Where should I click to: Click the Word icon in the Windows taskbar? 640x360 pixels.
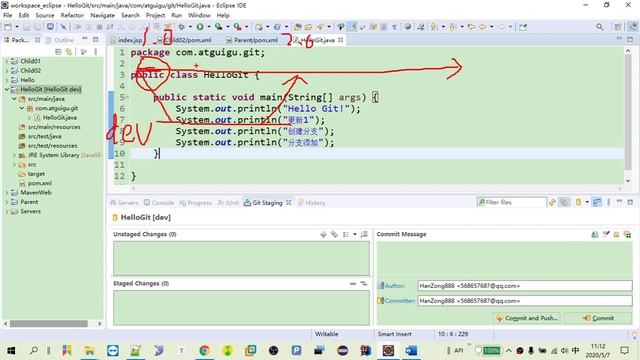(x=411, y=350)
